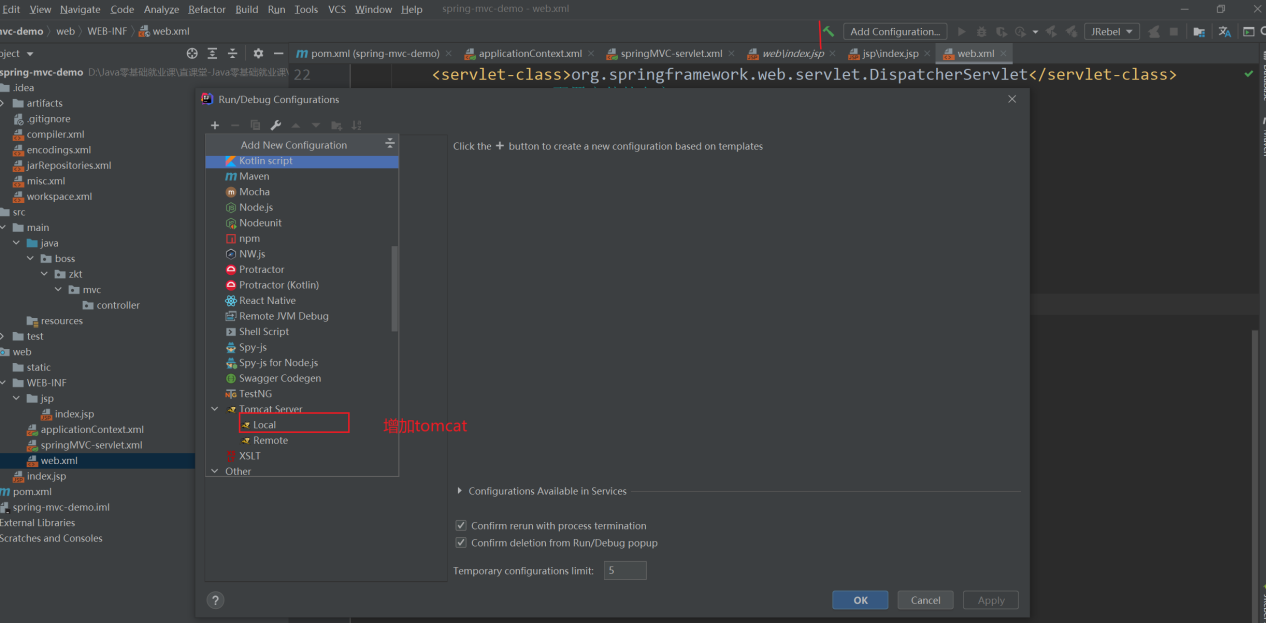Collapse the Add New Configuration popup list
1266x623 pixels.
tap(390, 145)
